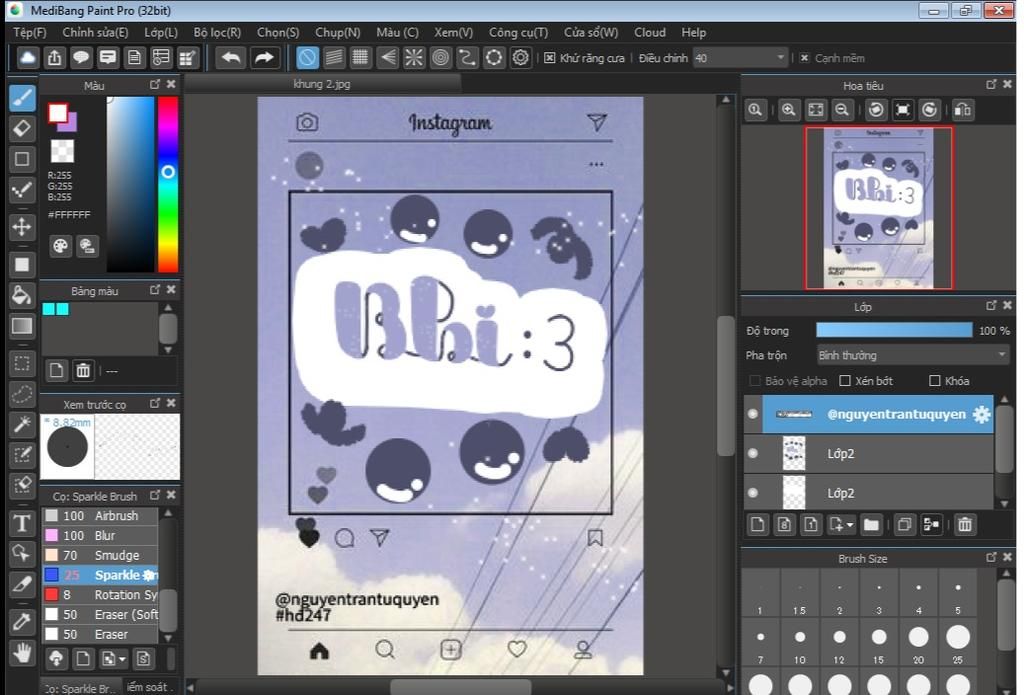1024x695 pixels.
Task: Open the add-brush dropdown in brush panel
Action: pos(112,658)
